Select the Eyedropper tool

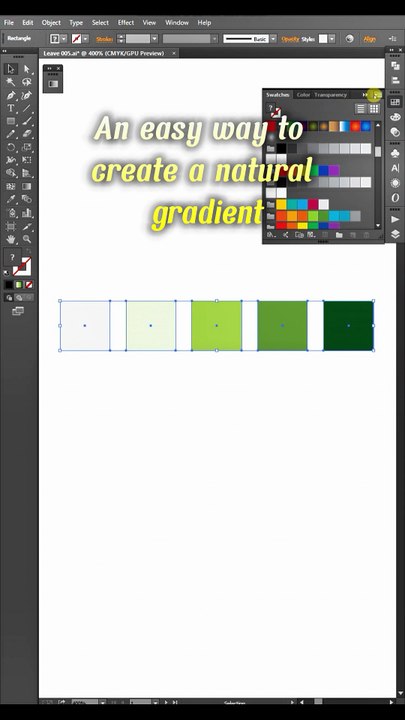click(x=11, y=199)
